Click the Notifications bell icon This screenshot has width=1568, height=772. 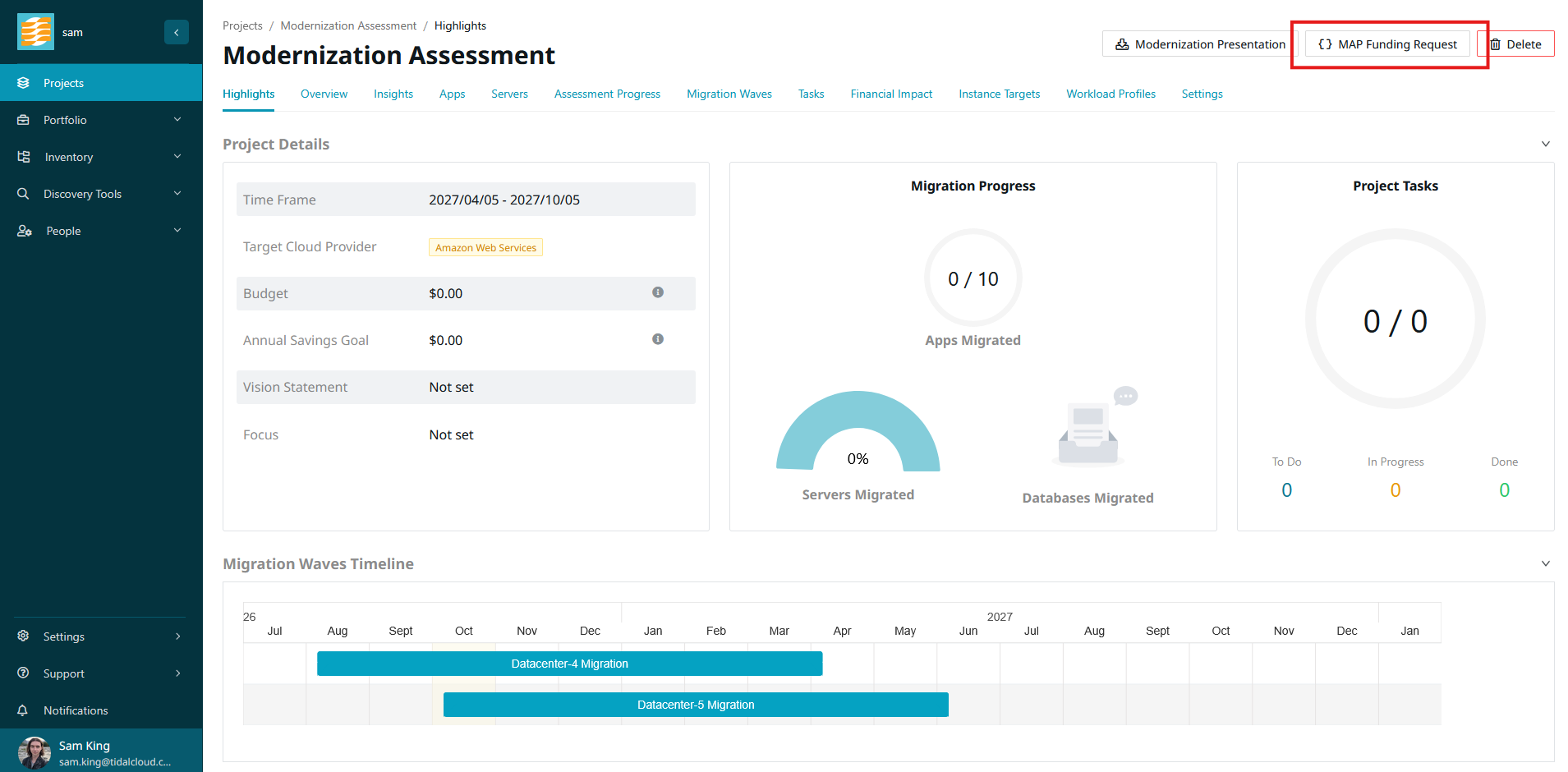point(23,710)
